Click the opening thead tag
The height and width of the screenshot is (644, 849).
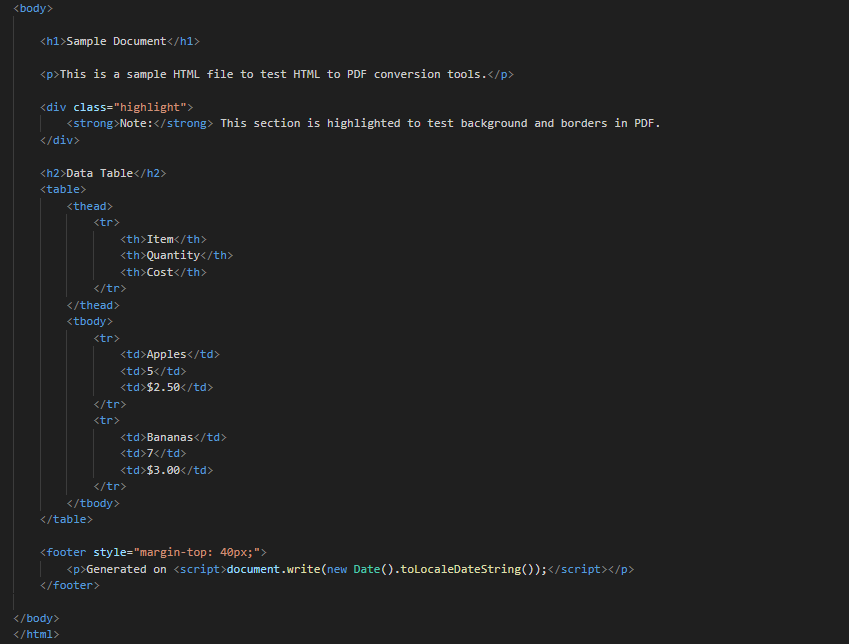tap(90, 206)
